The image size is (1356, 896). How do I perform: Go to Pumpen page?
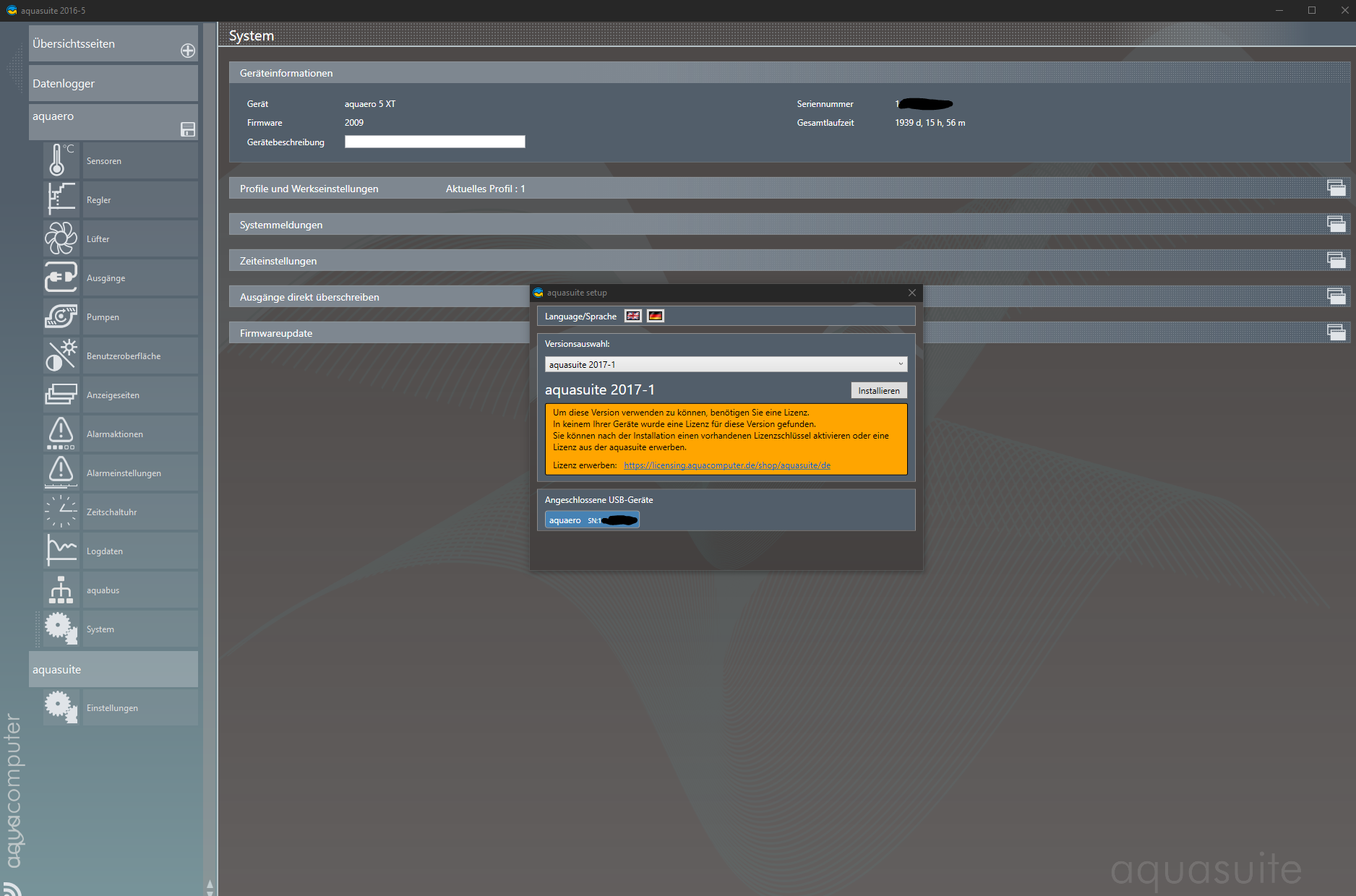point(140,316)
